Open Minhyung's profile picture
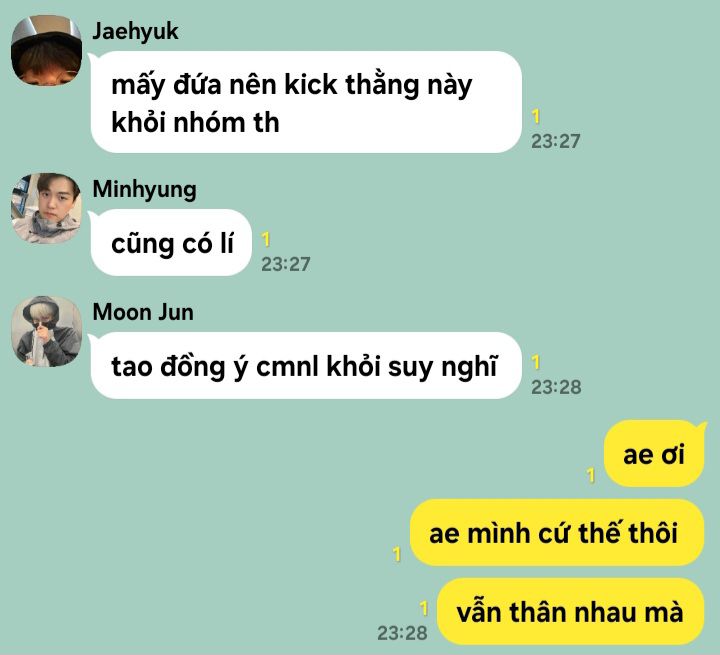Screen dimensions: 720x655 tap(46, 208)
